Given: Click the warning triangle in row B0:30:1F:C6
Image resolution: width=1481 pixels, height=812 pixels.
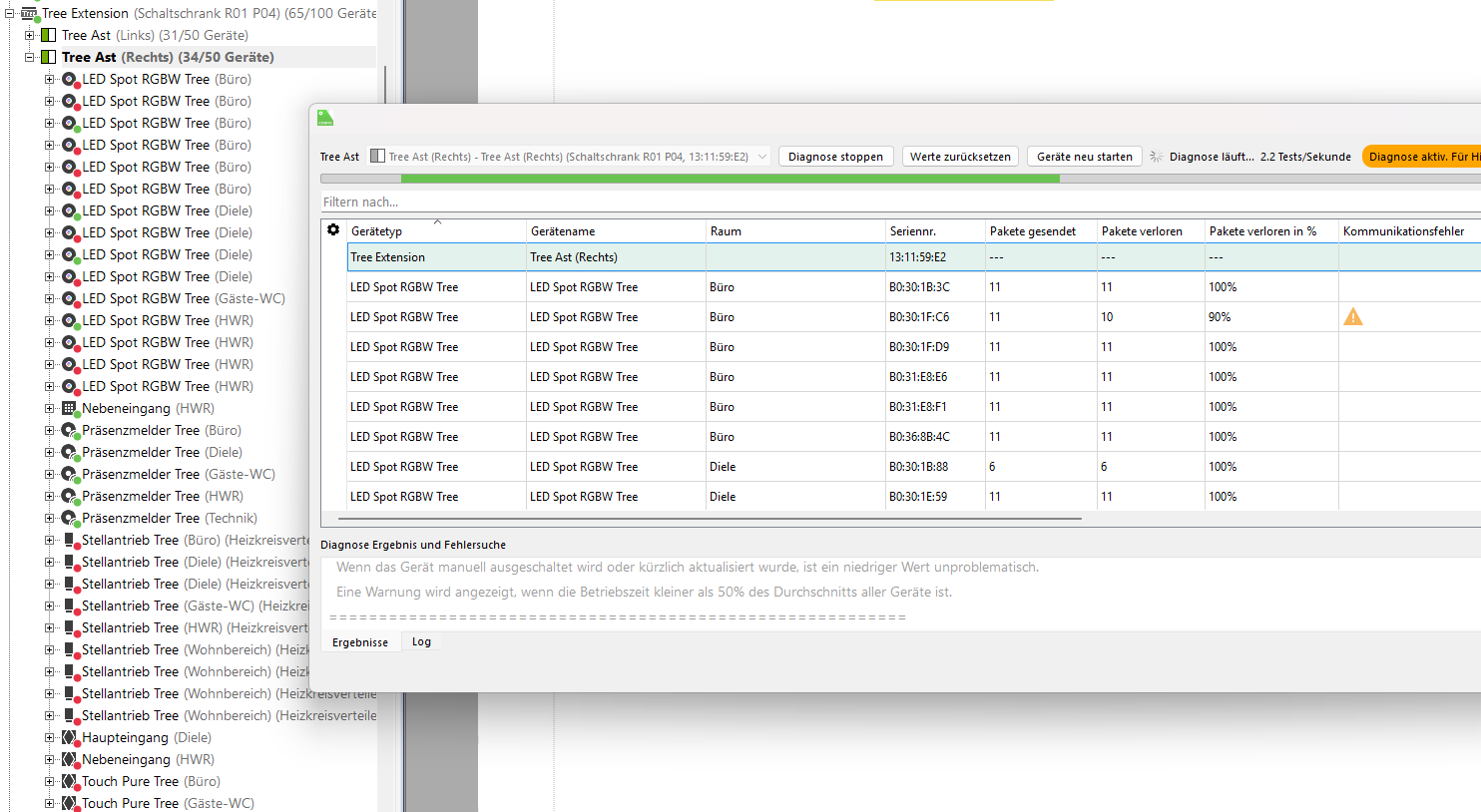Looking at the screenshot, I should [1352, 316].
